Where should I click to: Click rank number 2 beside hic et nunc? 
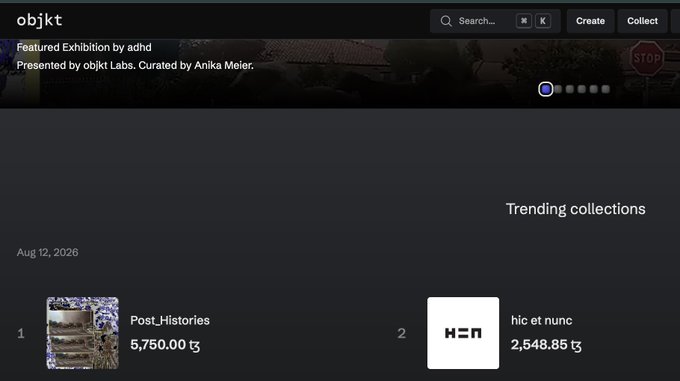click(402, 333)
